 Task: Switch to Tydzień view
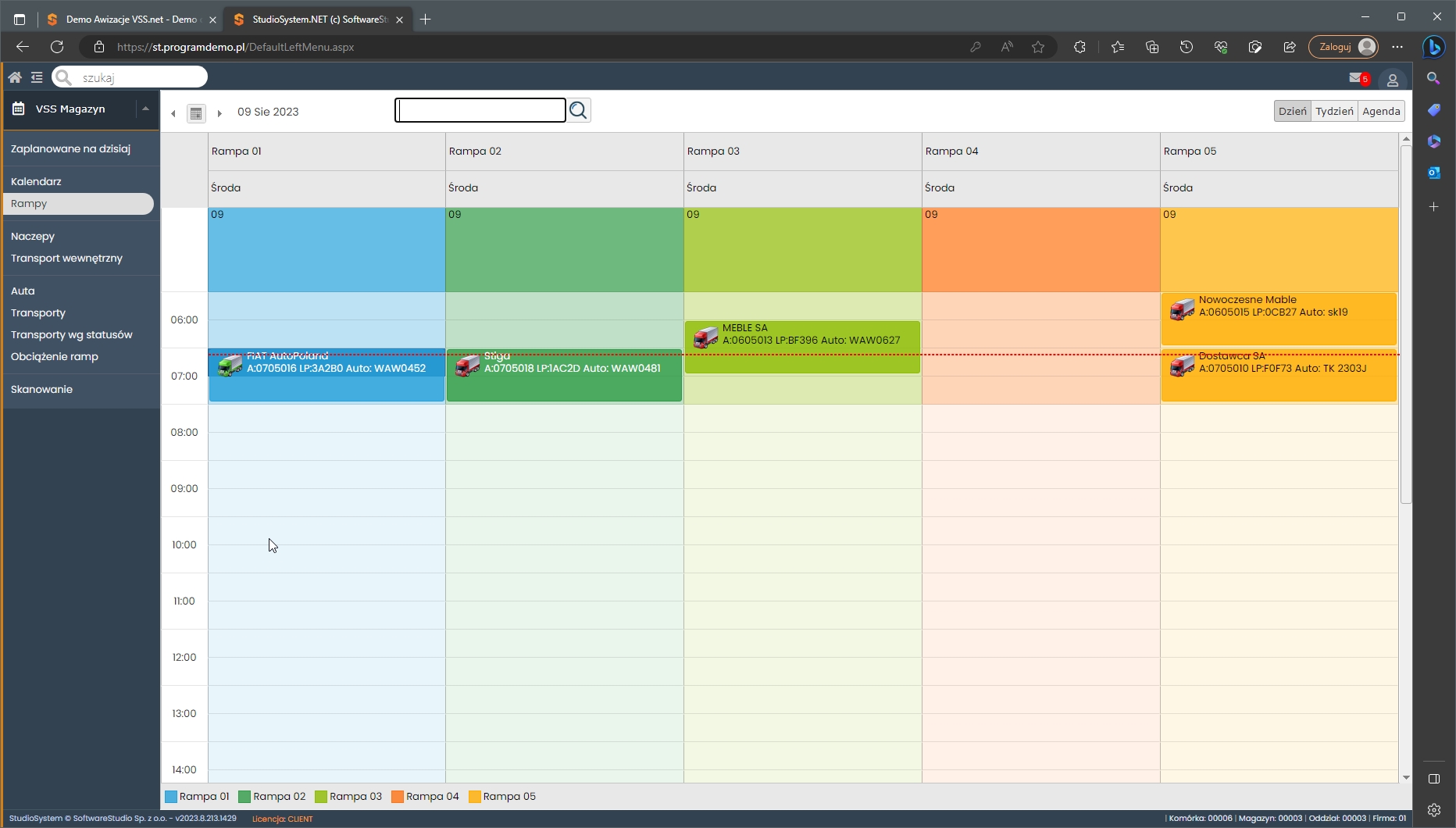coord(1334,111)
